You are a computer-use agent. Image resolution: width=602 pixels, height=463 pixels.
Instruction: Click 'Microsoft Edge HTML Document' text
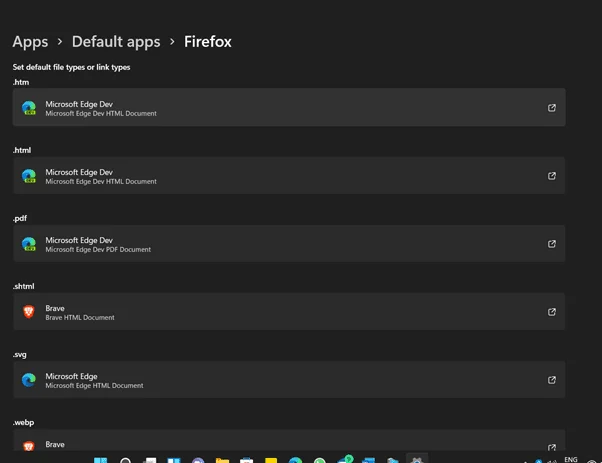(x=94, y=385)
